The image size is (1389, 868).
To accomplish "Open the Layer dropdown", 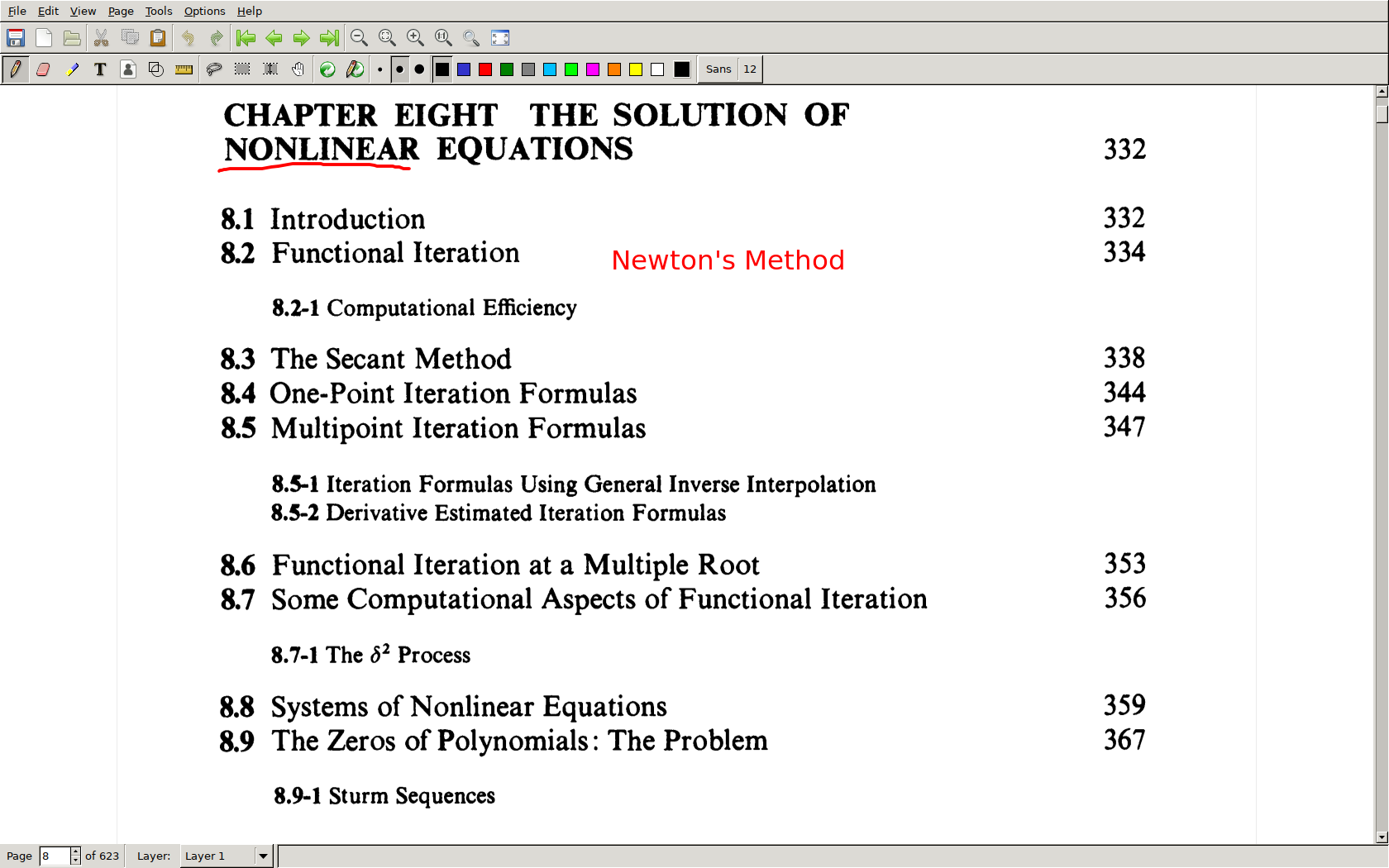I will (263, 856).
